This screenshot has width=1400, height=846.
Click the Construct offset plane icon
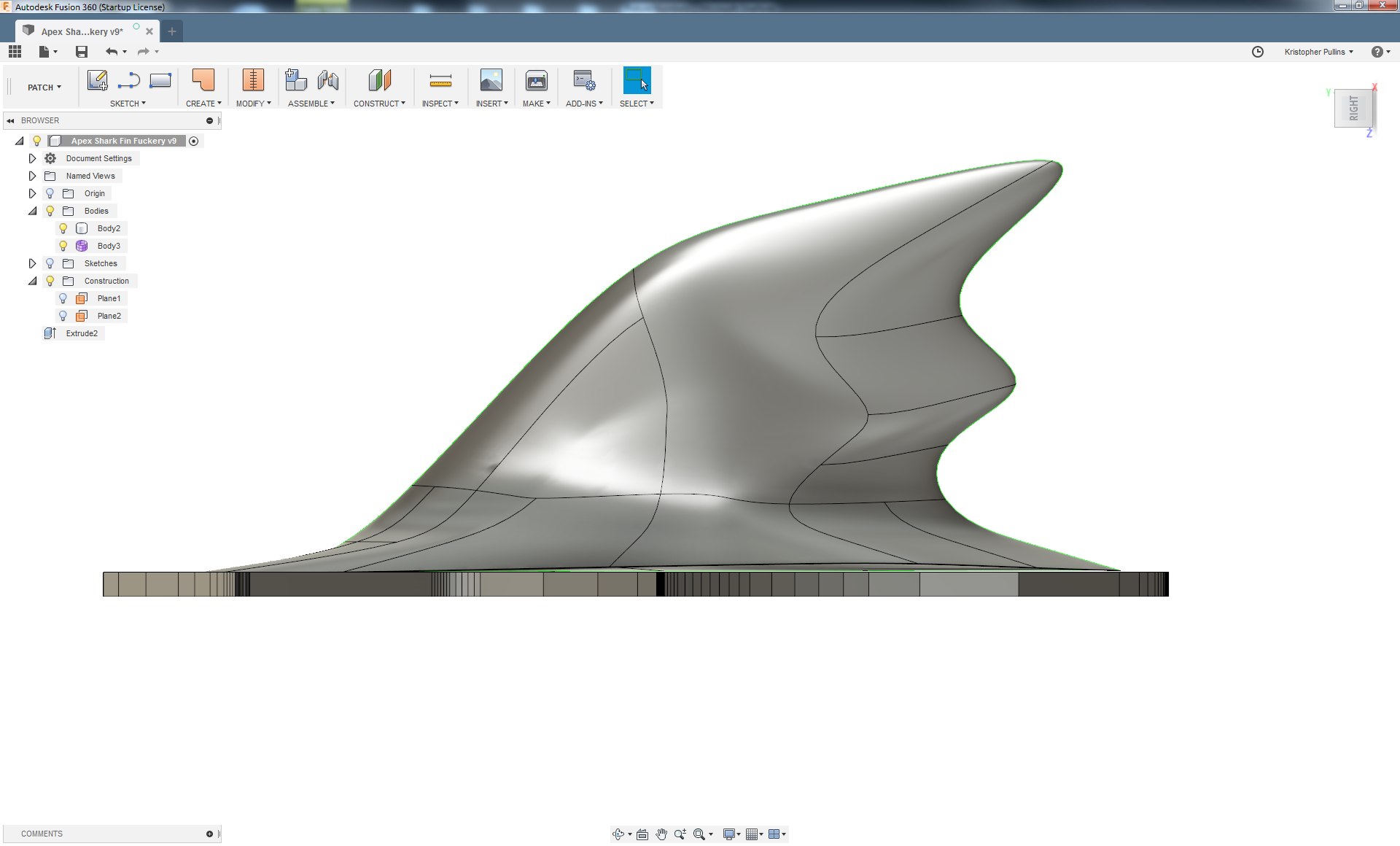(379, 79)
